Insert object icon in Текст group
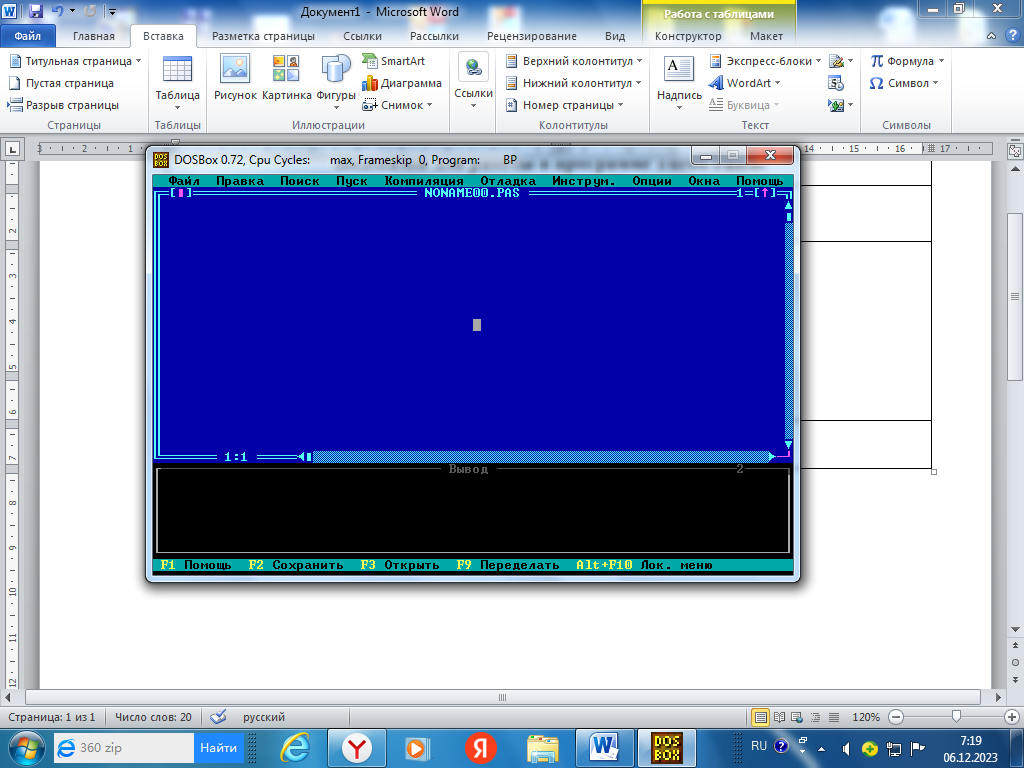 click(836, 105)
